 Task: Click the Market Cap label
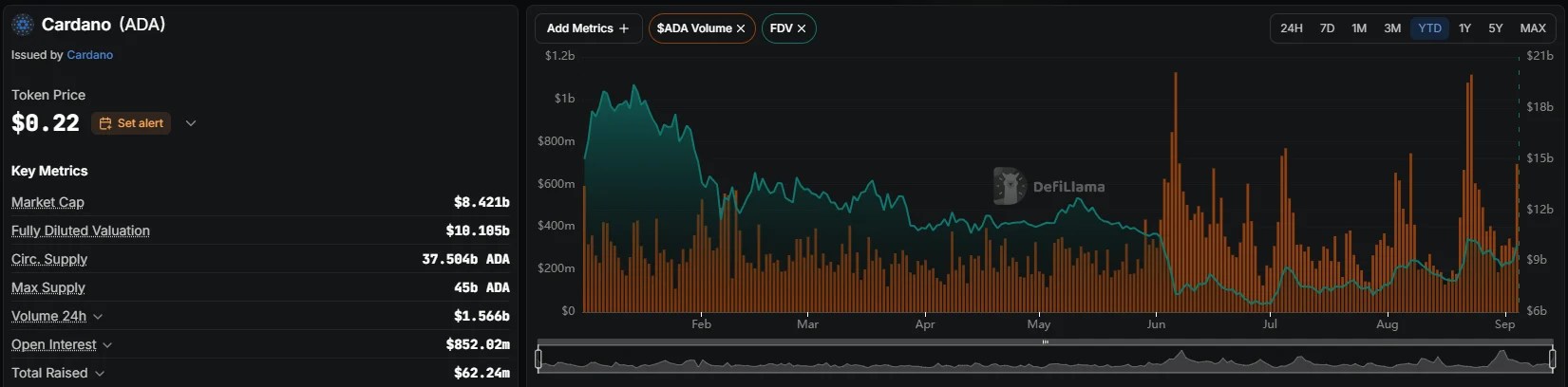point(47,202)
